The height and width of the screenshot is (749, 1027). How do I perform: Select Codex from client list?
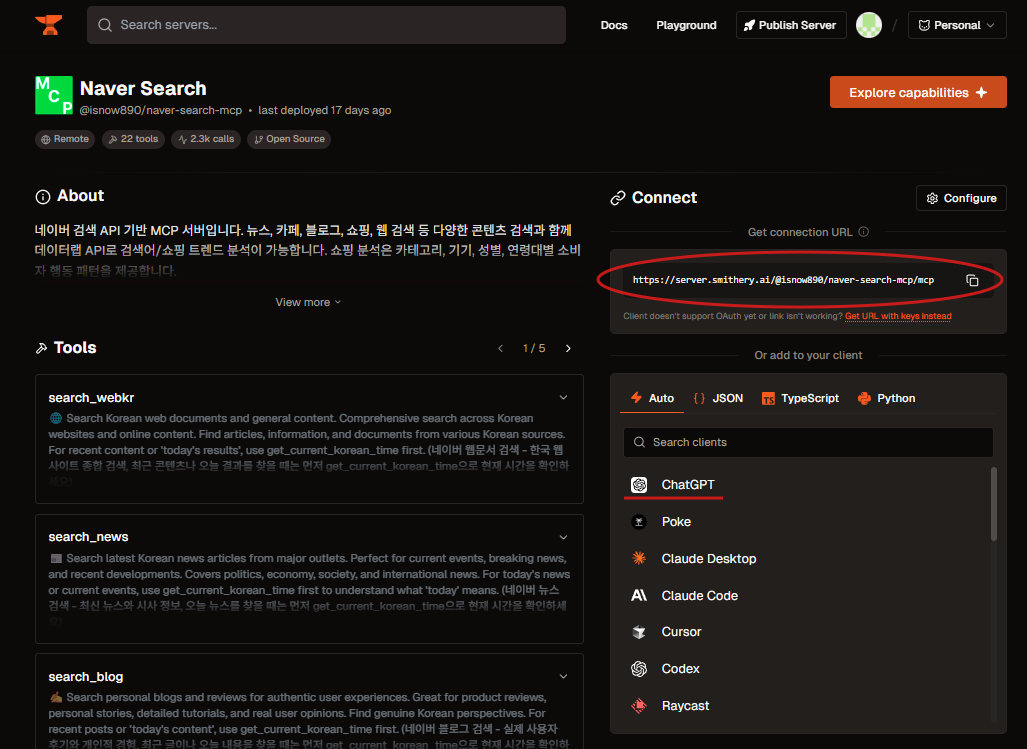[807, 668]
